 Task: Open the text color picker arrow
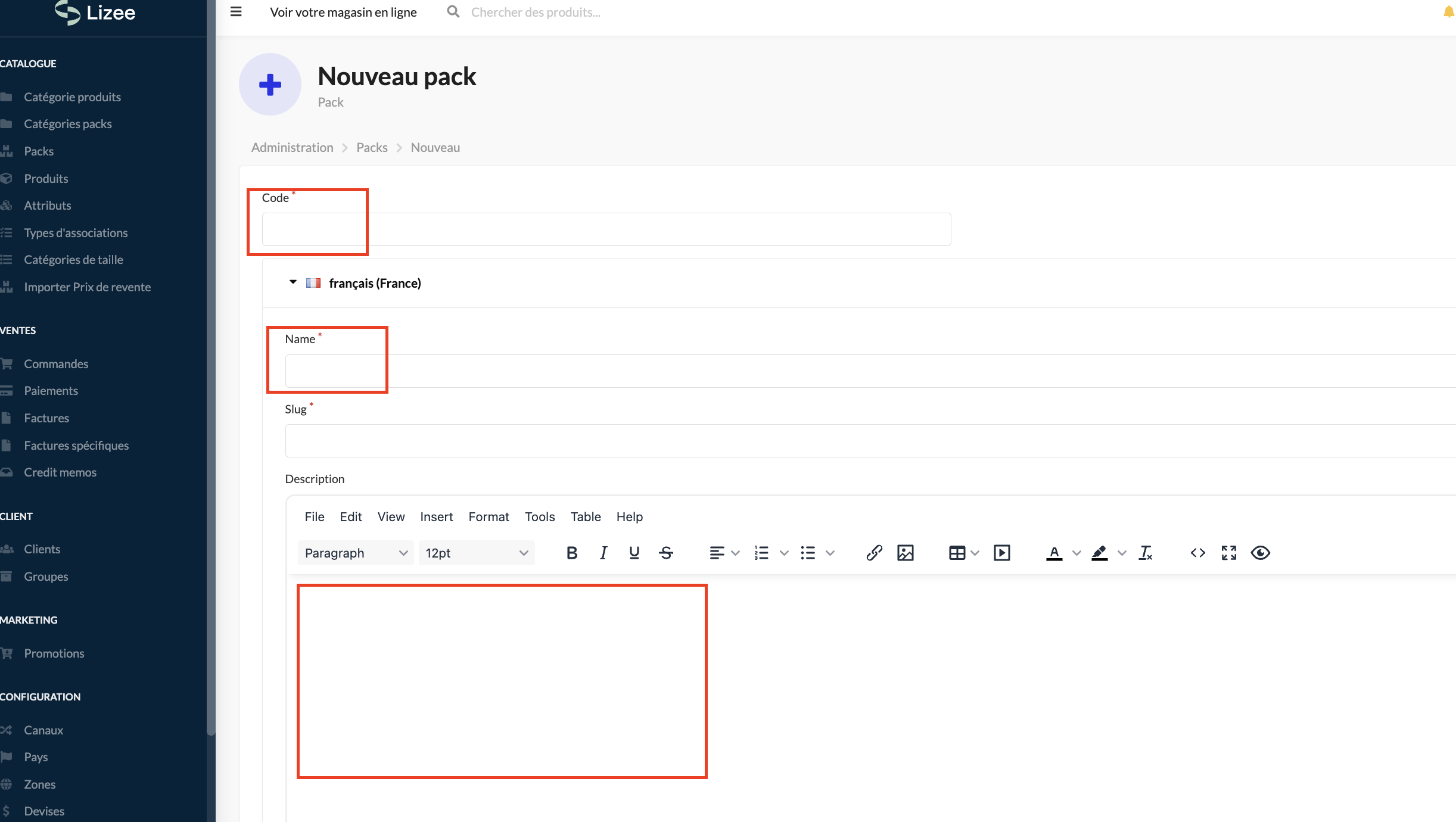coord(1077,553)
